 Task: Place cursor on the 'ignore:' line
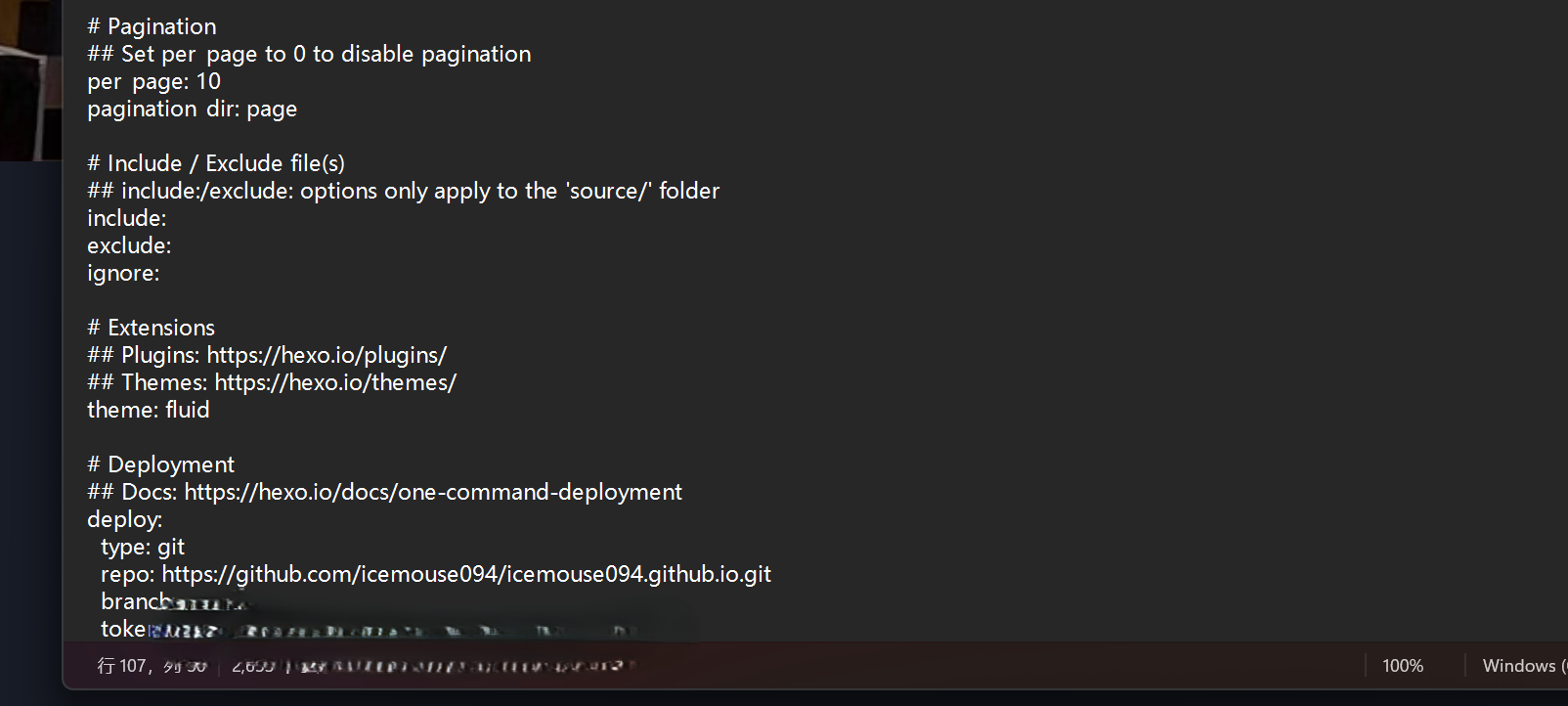tap(123, 273)
